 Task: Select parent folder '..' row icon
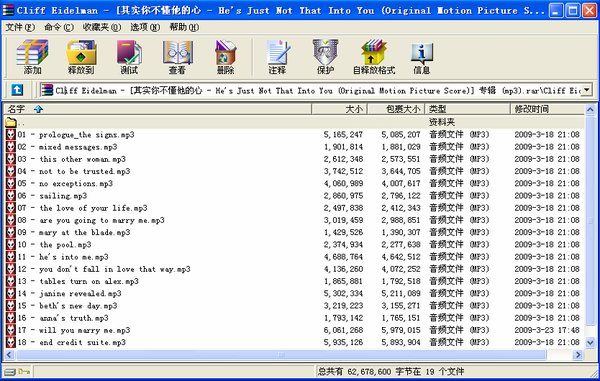coord(11,122)
